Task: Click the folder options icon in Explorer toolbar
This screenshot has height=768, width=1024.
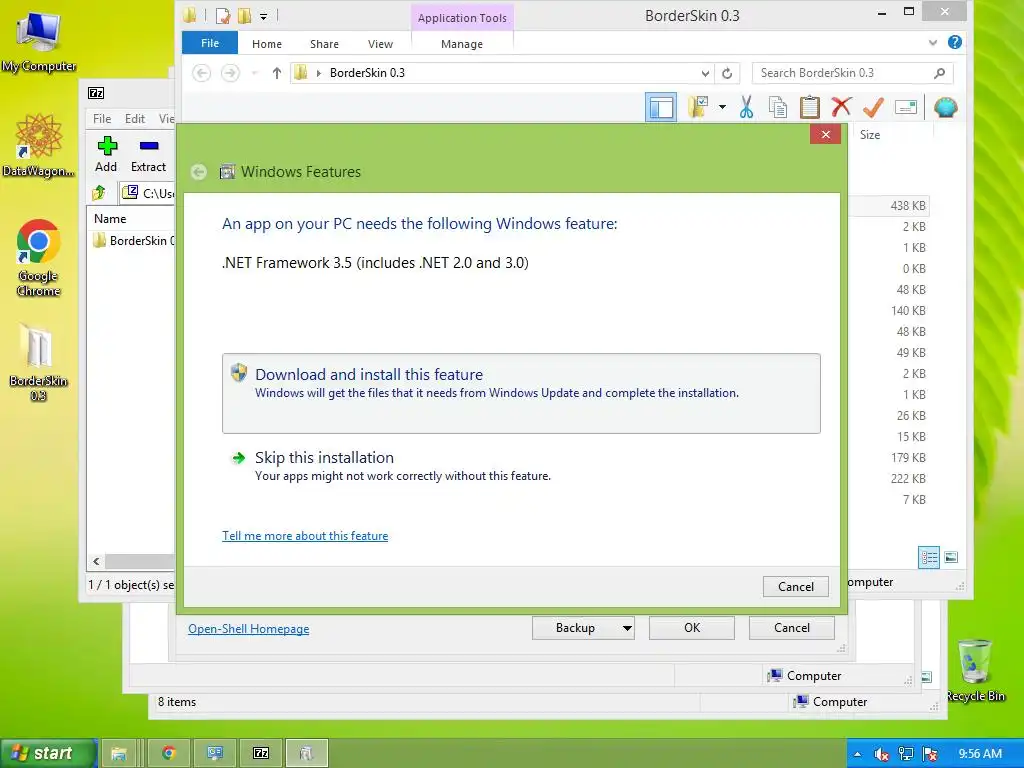Action: (697, 107)
